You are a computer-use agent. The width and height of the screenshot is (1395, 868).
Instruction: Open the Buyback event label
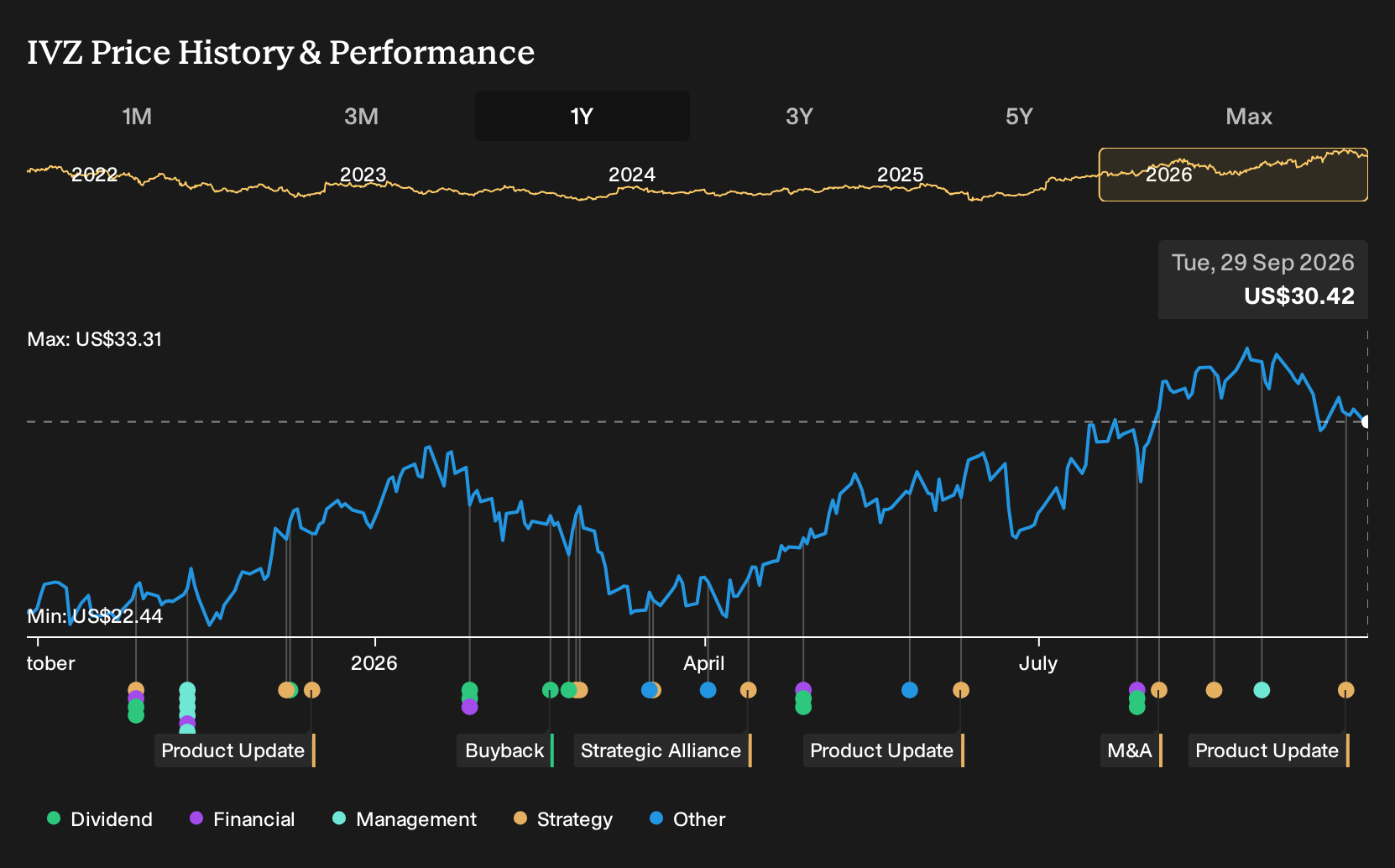point(506,750)
